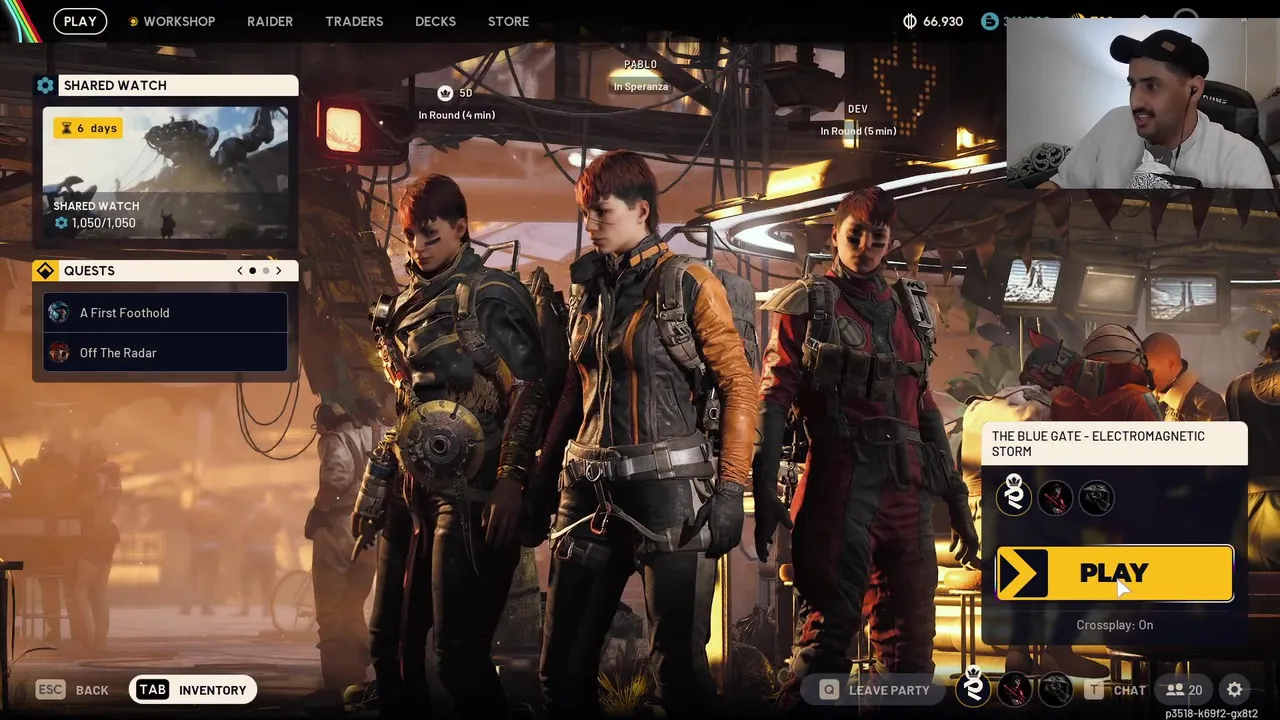This screenshot has height=720, width=1280.
Task: Click the Q key hint icon
Action: (x=828, y=690)
